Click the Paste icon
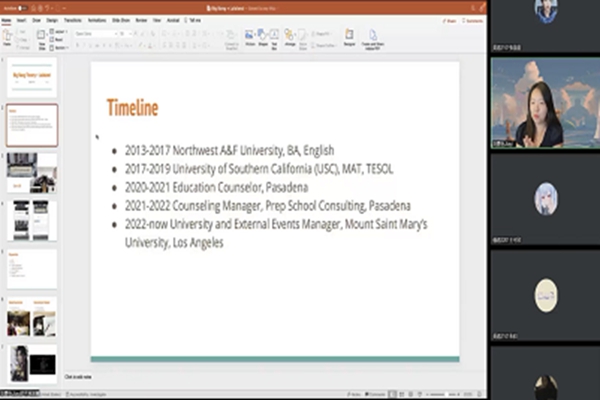The width and height of the screenshot is (600, 400). point(7,37)
